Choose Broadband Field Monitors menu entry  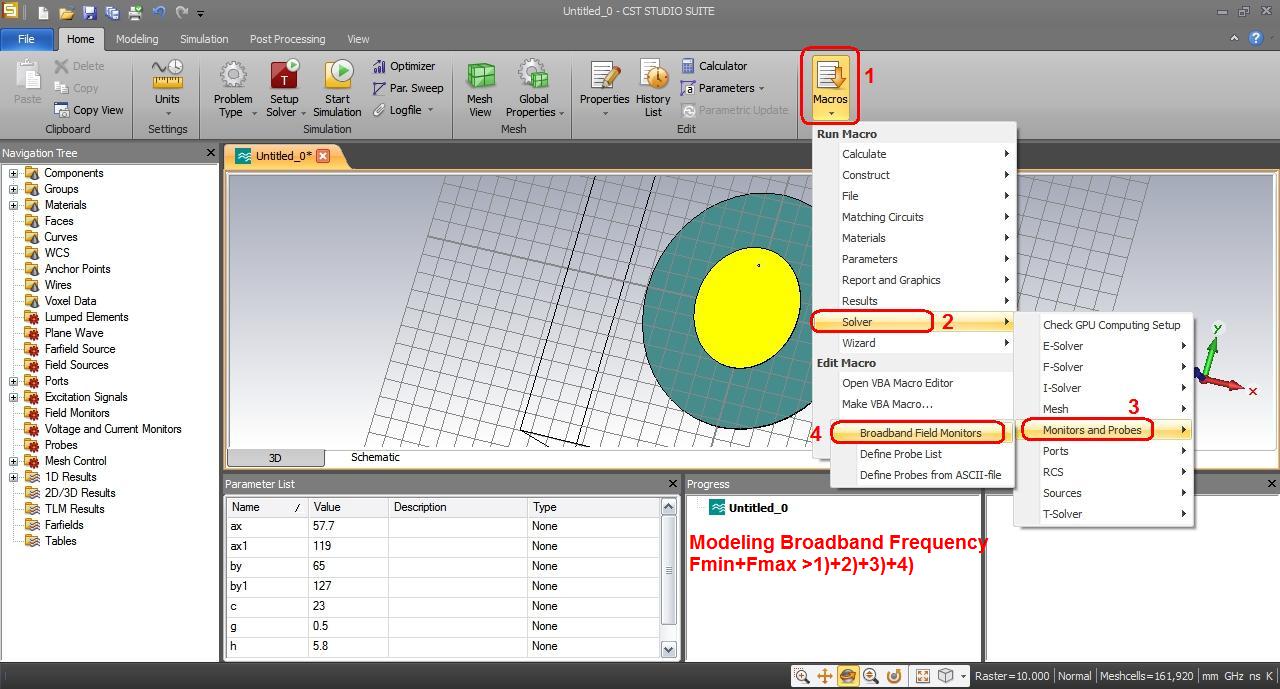click(x=920, y=433)
